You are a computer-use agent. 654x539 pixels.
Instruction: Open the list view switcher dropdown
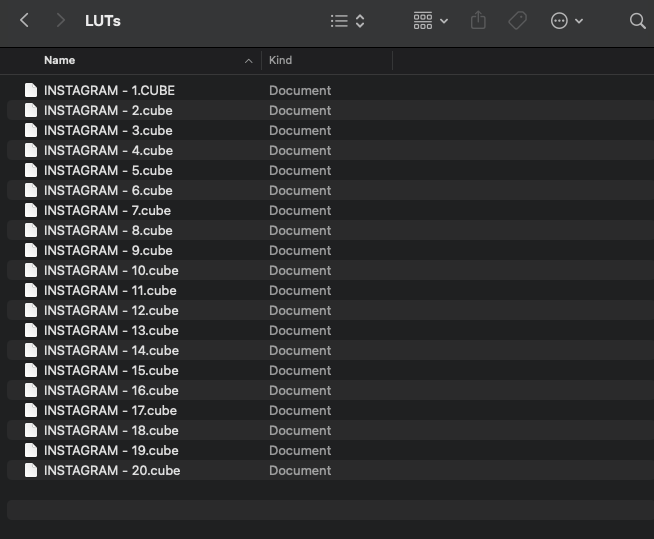[x=347, y=20]
